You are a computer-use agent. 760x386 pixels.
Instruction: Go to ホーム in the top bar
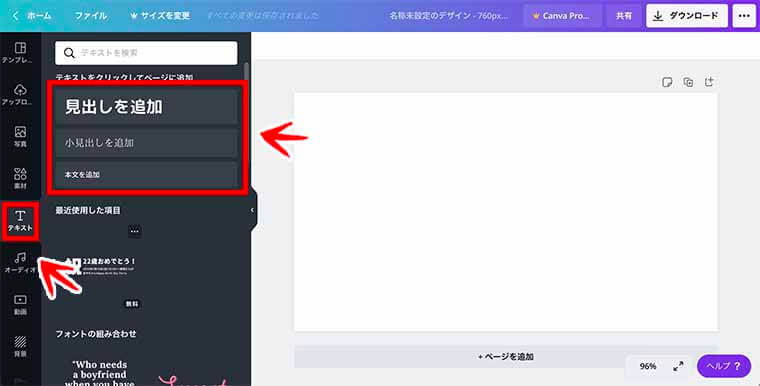point(39,16)
